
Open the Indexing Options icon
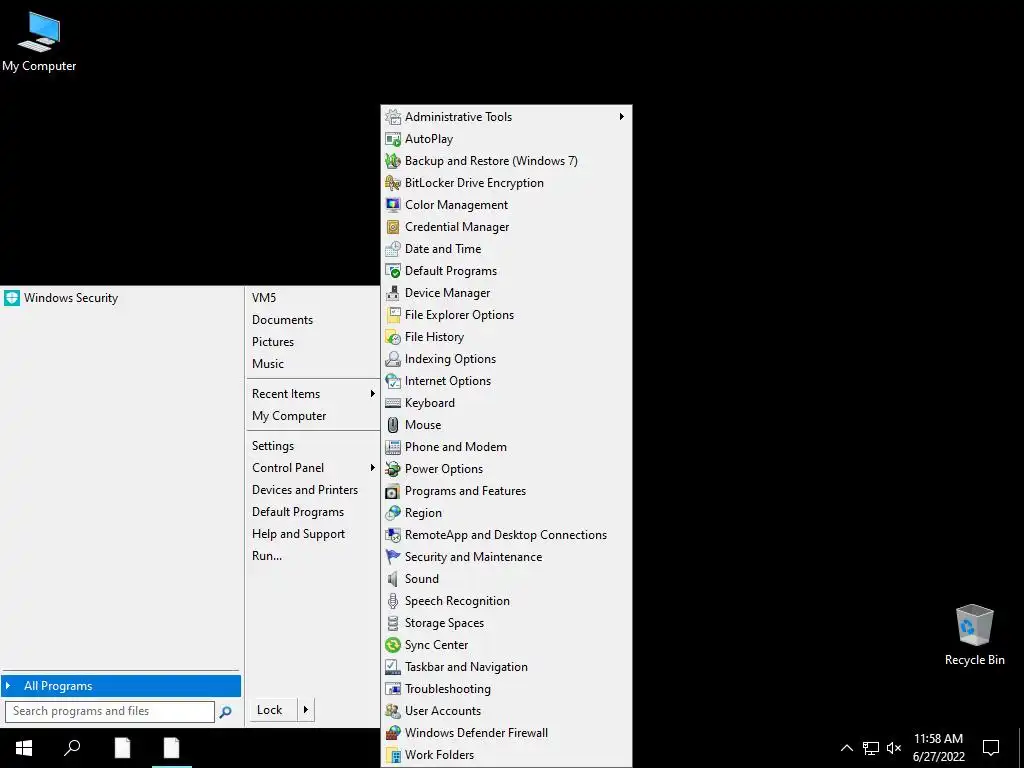tap(392, 359)
